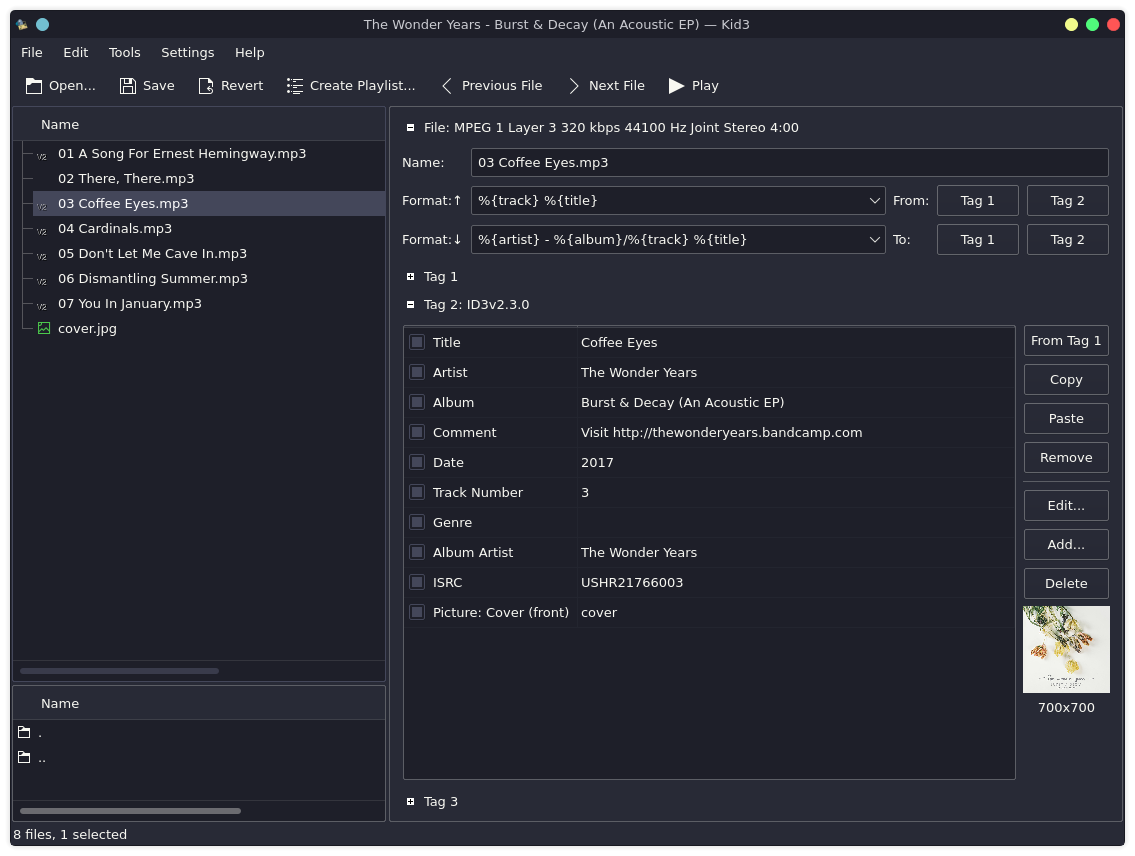Go to next file using arrow icon

coord(574,86)
